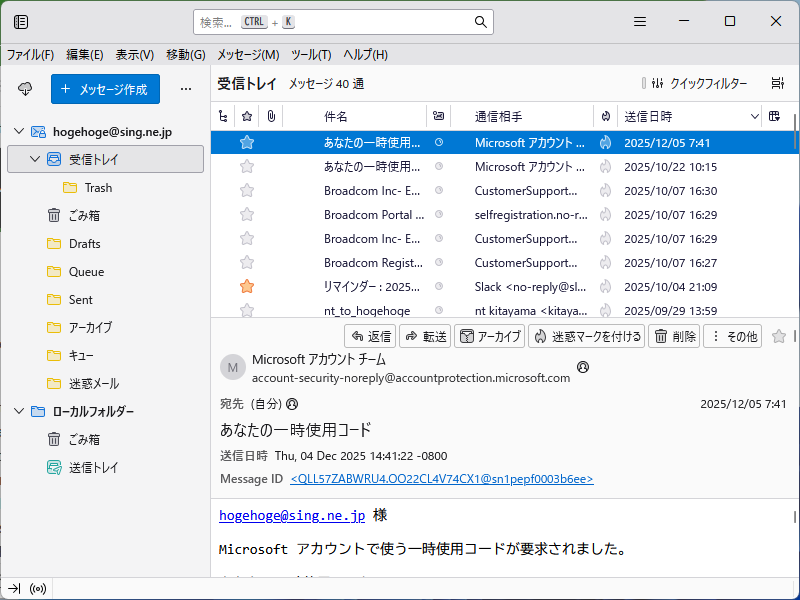Image resolution: width=800 pixels, height=600 pixels.
Task: Click message body vertical scrollbar
Action: [x=795, y=516]
